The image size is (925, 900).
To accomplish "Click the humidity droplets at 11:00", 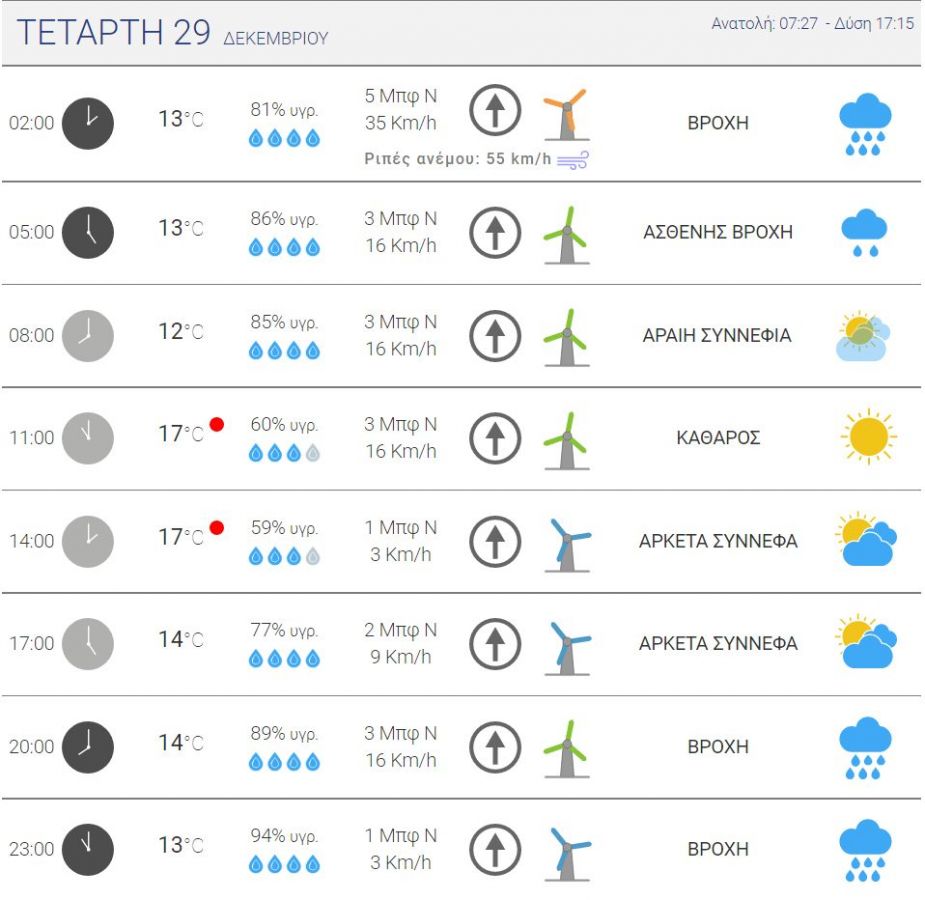I will point(285,453).
